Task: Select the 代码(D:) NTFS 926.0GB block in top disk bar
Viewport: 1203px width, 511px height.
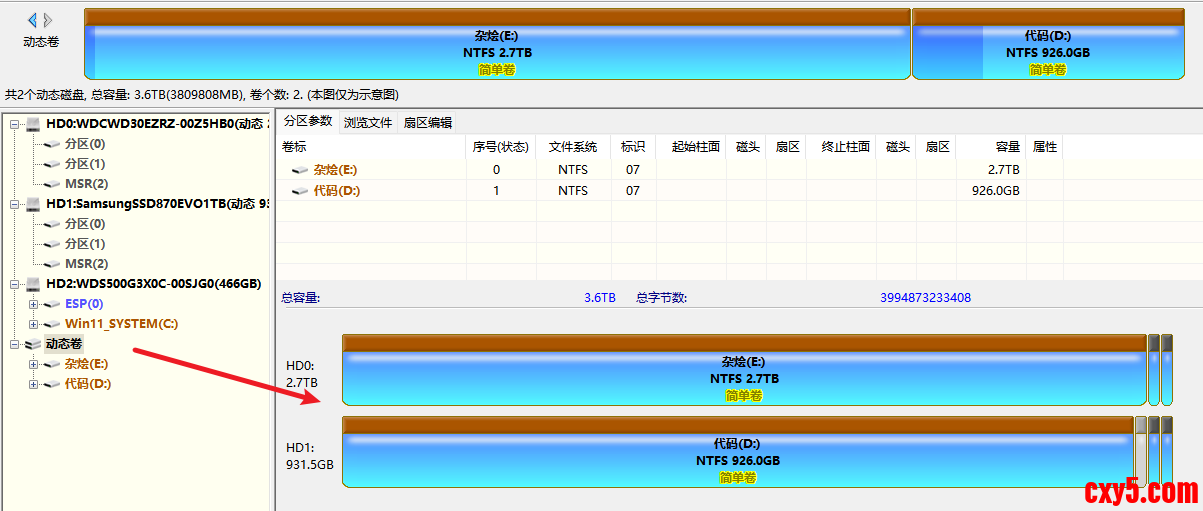Action: point(1047,44)
